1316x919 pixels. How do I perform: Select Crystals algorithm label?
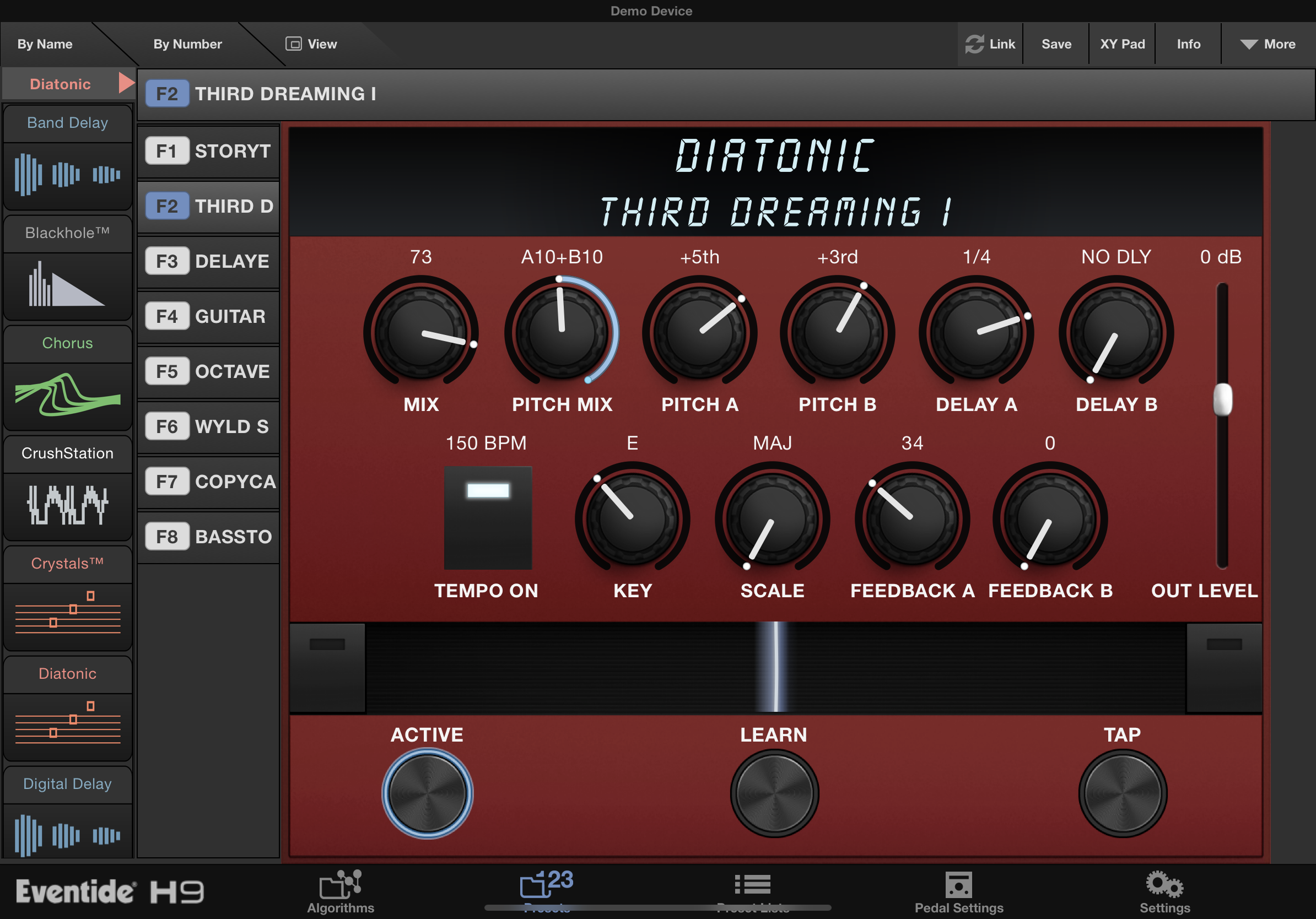coord(68,563)
